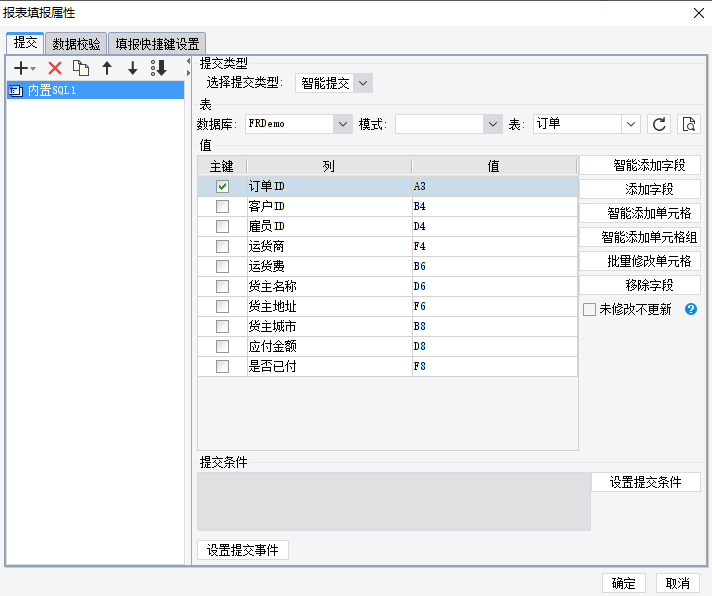Open the add item dropdown arrow beside plus
Screen dimensions: 712x596
33,69
